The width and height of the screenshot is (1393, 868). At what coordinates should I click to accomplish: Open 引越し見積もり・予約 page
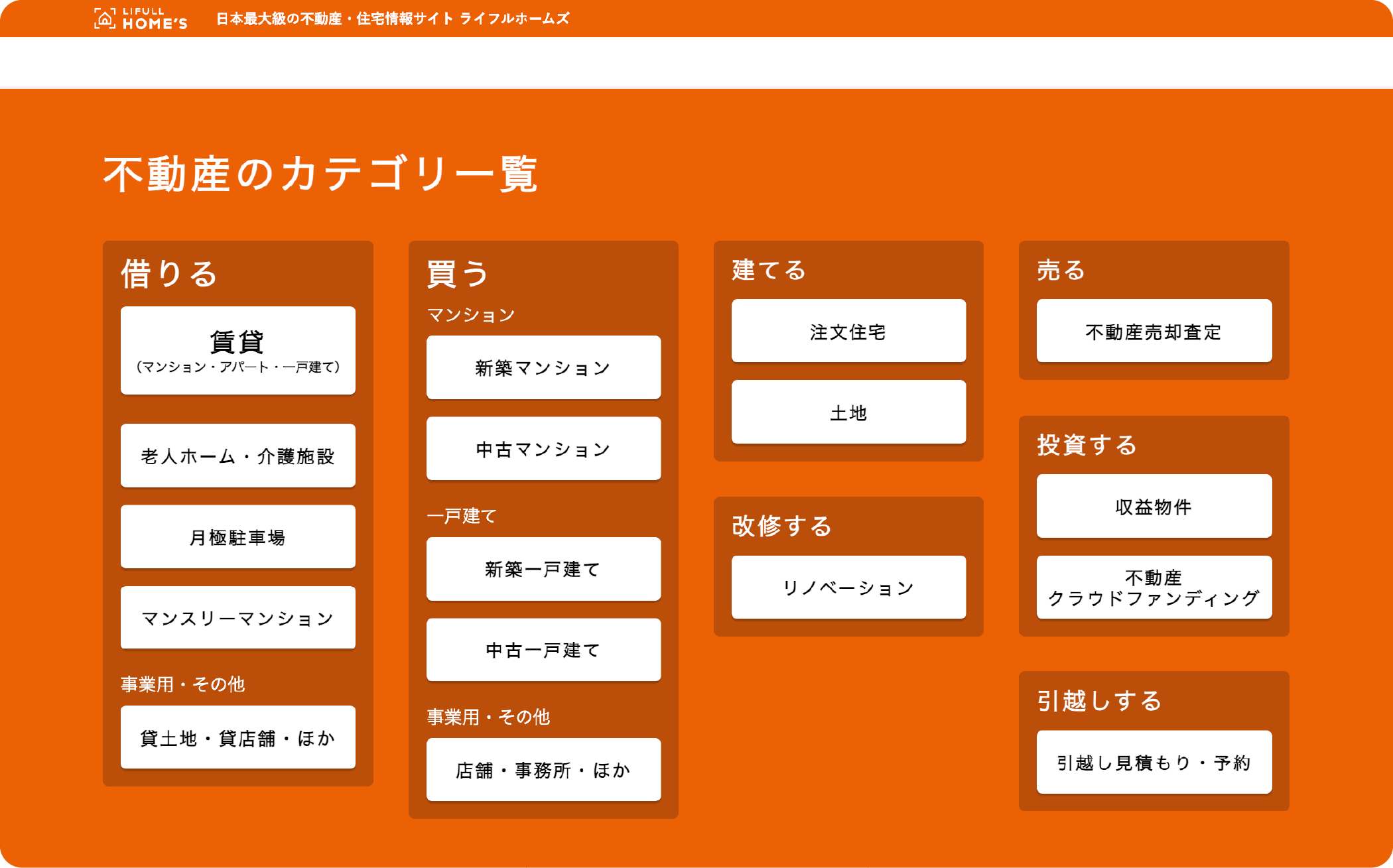[1154, 763]
